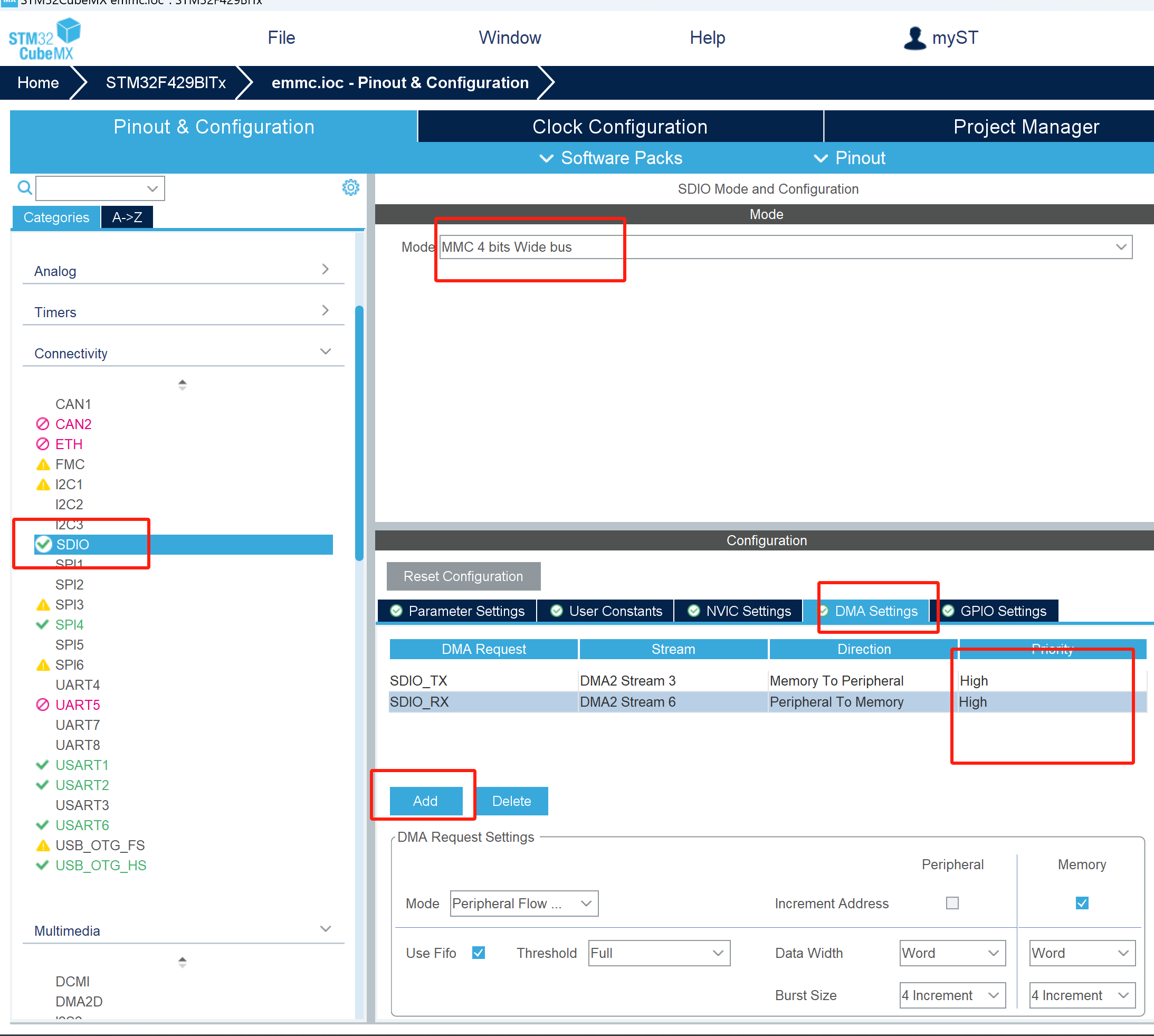Click the STM32CubeMX logo icon
Image resolution: width=1154 pixels, height=1036 pixels.
45,39
